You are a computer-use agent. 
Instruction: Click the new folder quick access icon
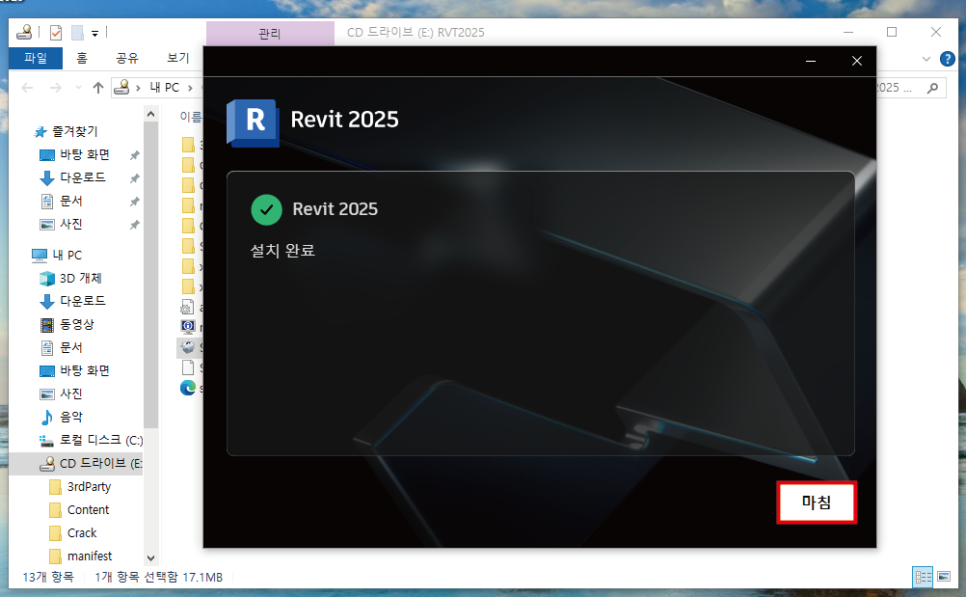[77, 32]
